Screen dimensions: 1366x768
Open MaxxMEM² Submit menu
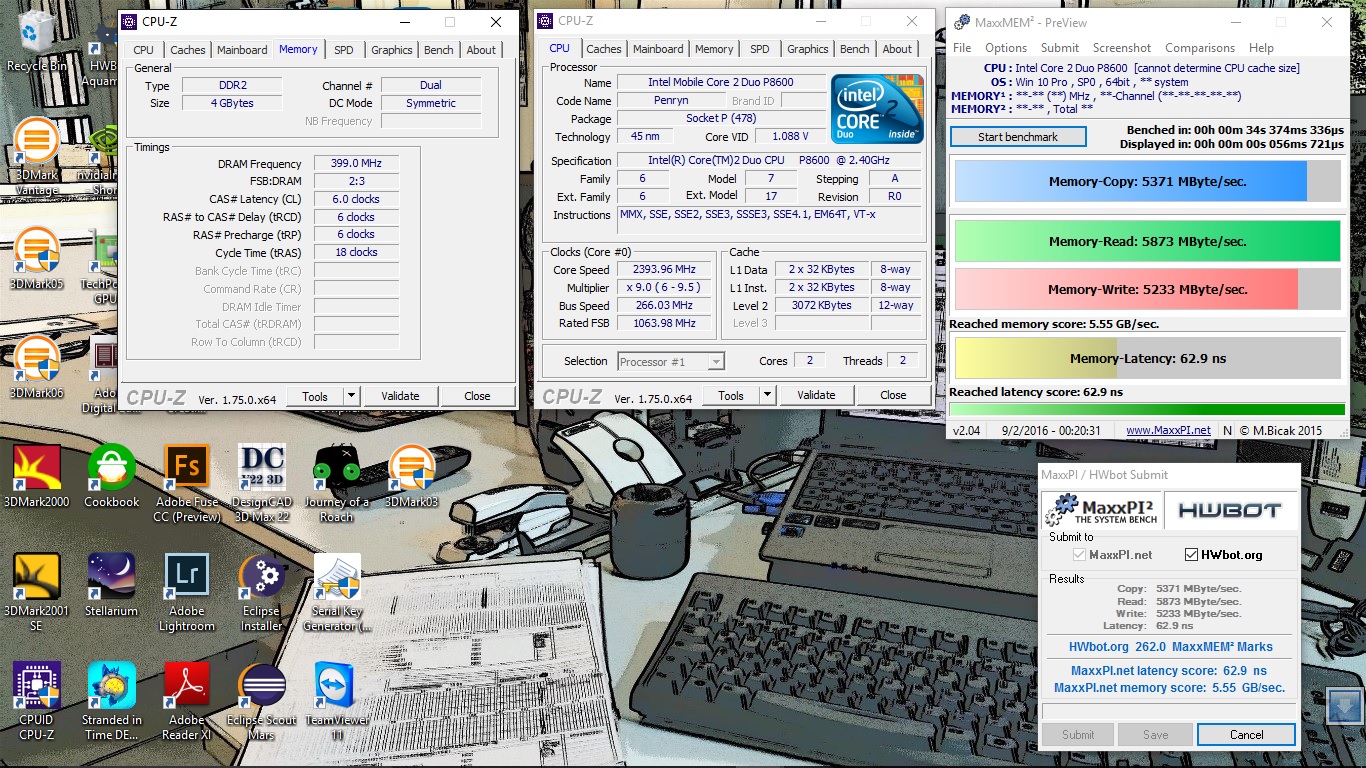1060,48
